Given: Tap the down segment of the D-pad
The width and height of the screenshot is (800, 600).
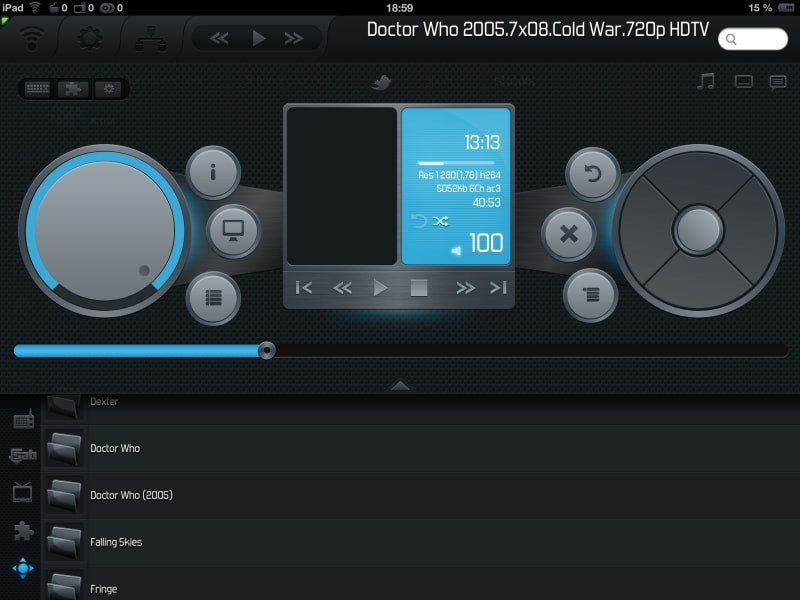Looking at the screenshot, I should (698, 282).
